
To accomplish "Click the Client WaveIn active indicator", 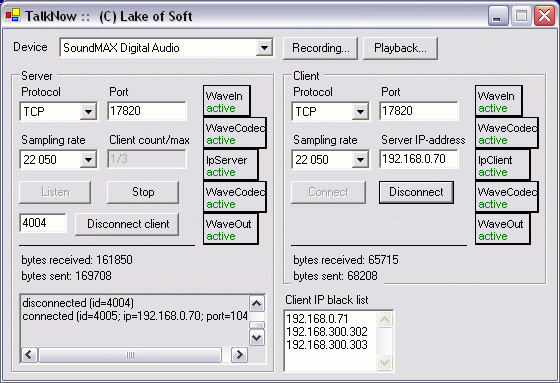I will pyautogui.click(x=499, y=101).
